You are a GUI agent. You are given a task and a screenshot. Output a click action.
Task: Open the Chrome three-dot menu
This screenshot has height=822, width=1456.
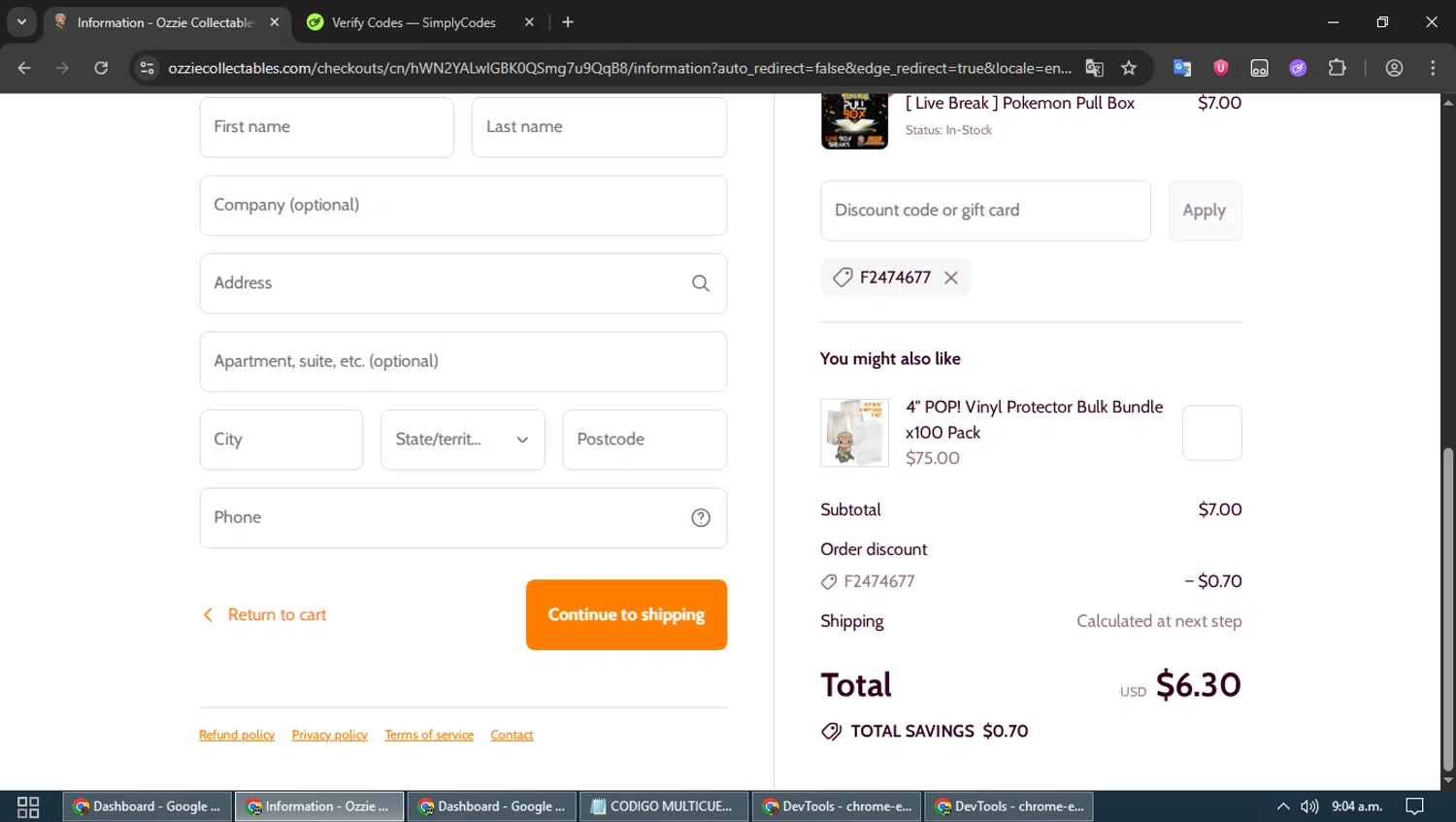[1433, 68]
